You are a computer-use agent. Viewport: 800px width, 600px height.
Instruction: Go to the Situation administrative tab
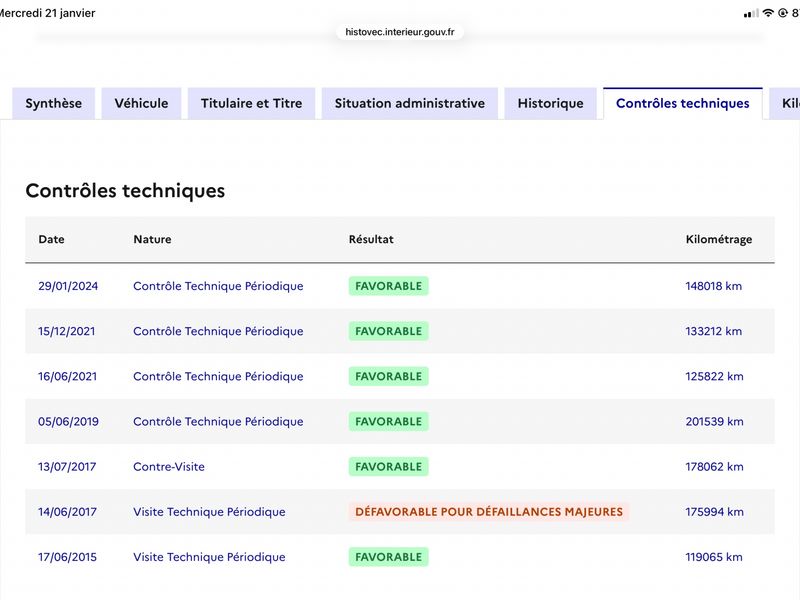click(409, 103)
